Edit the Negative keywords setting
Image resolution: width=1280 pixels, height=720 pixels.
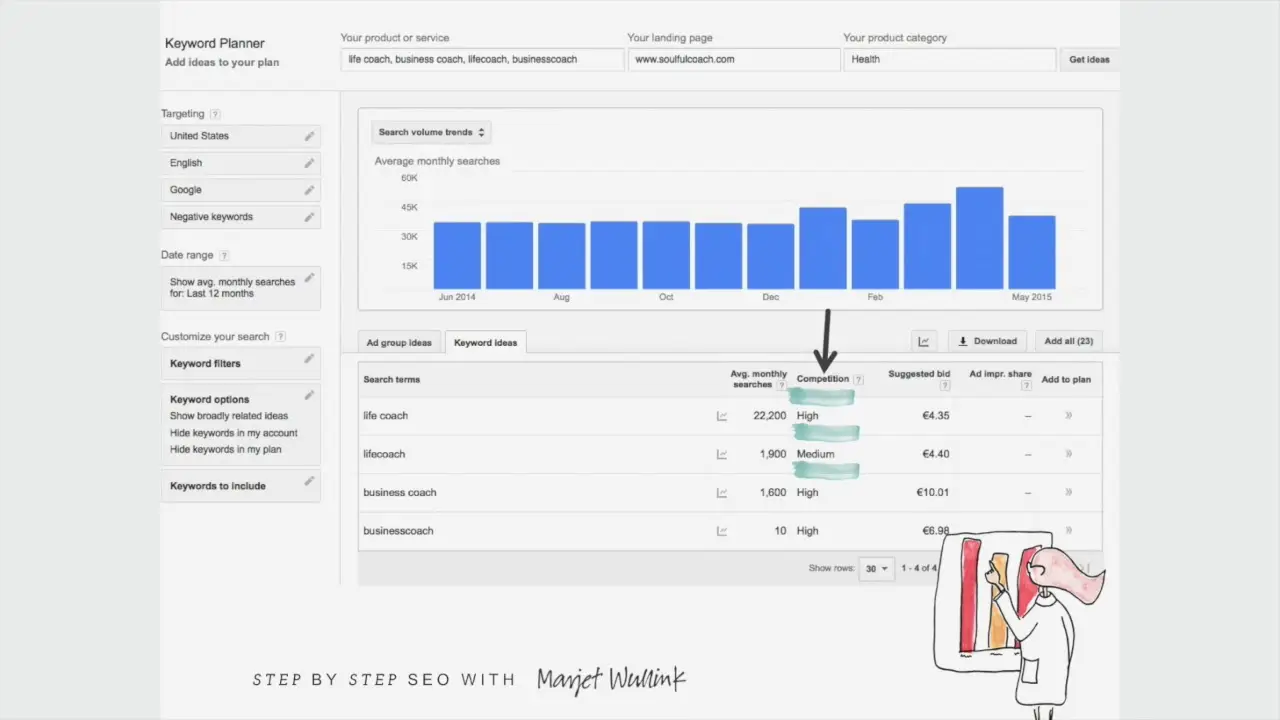[310, 217]
